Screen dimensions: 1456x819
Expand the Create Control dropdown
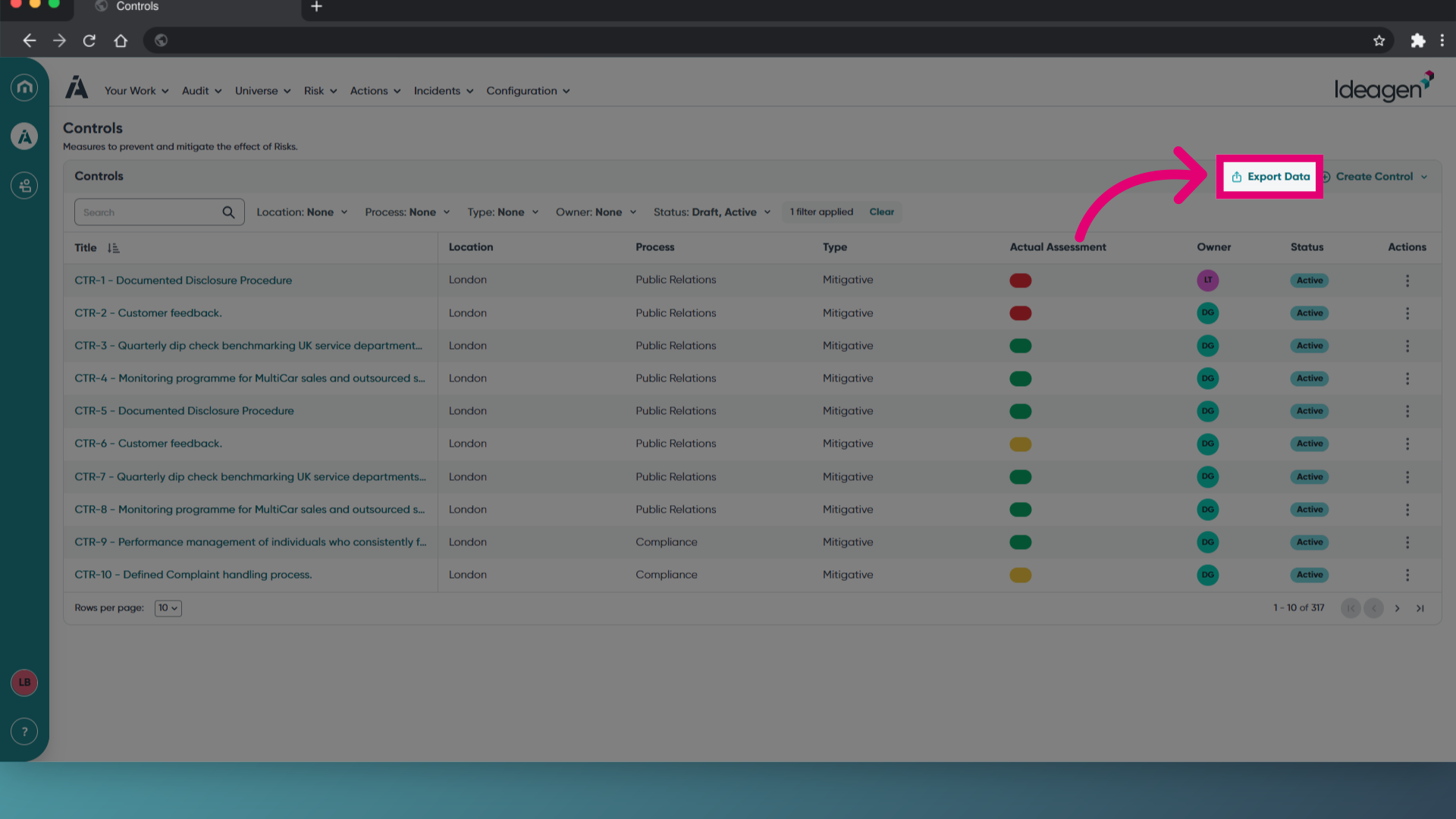(1424, 177)
